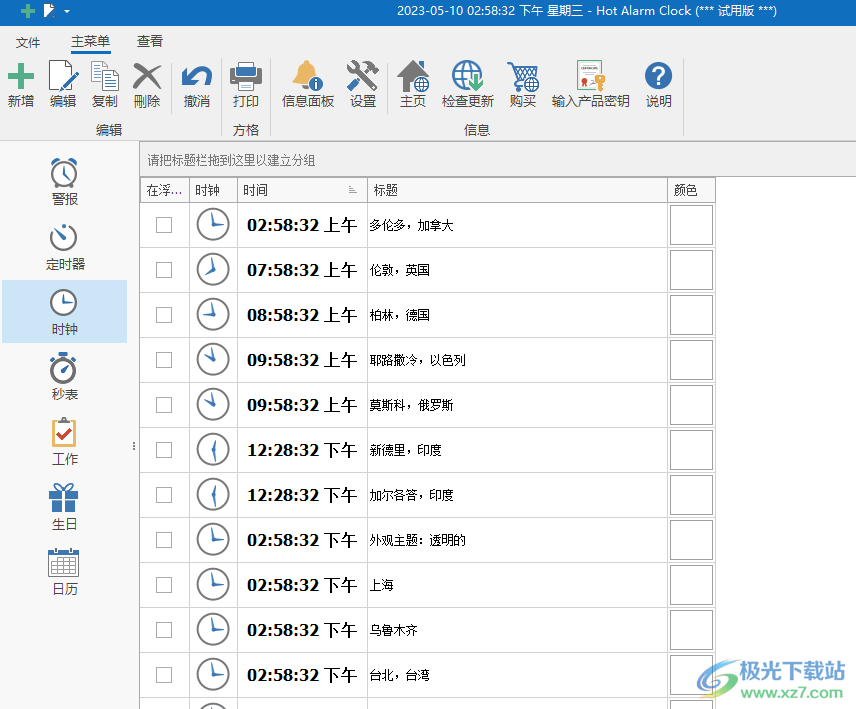Image resolution: width=856 pixels, height=709 pixels.
Task: Select 工作 (Tasks) clipboard in sidebar
Action: pos(64,442)
